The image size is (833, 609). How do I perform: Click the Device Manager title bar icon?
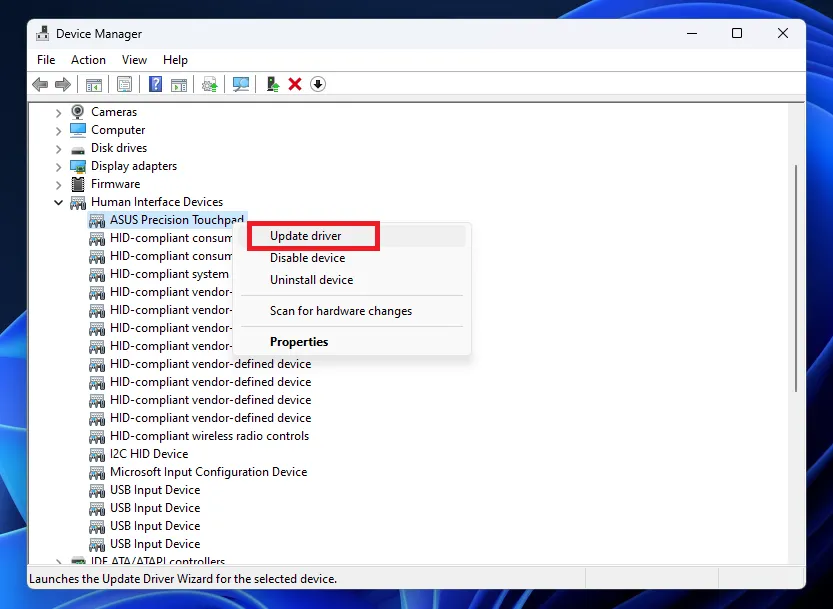click(x=42, y=33)
